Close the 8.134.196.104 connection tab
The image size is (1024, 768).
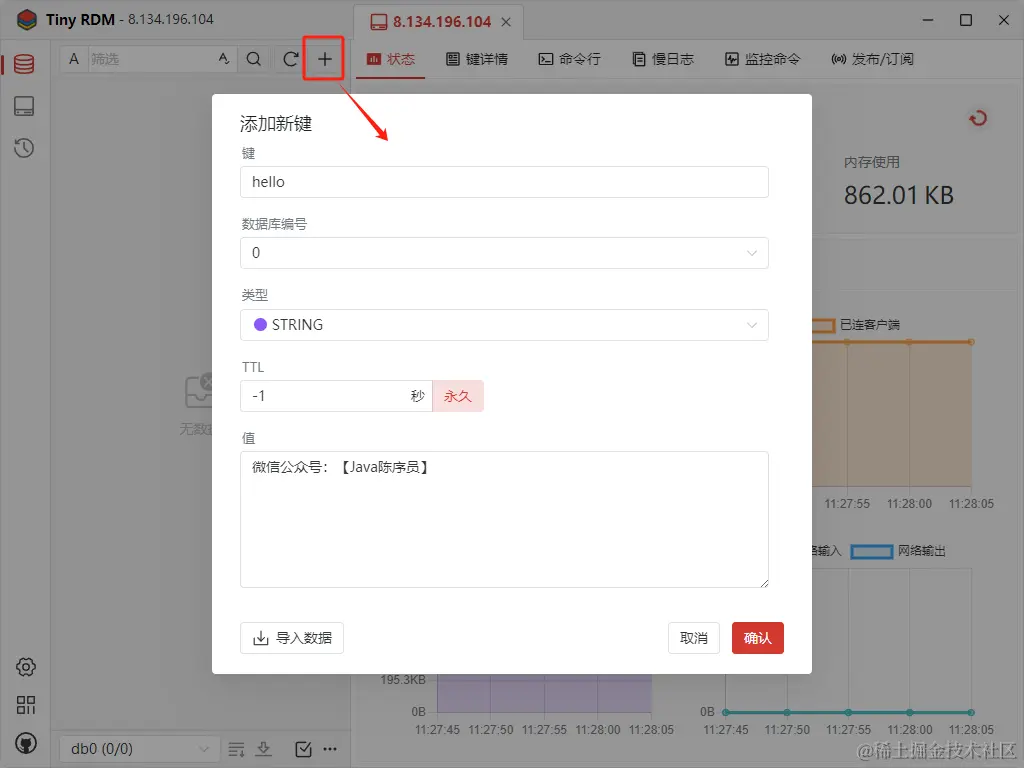(506, 22)
